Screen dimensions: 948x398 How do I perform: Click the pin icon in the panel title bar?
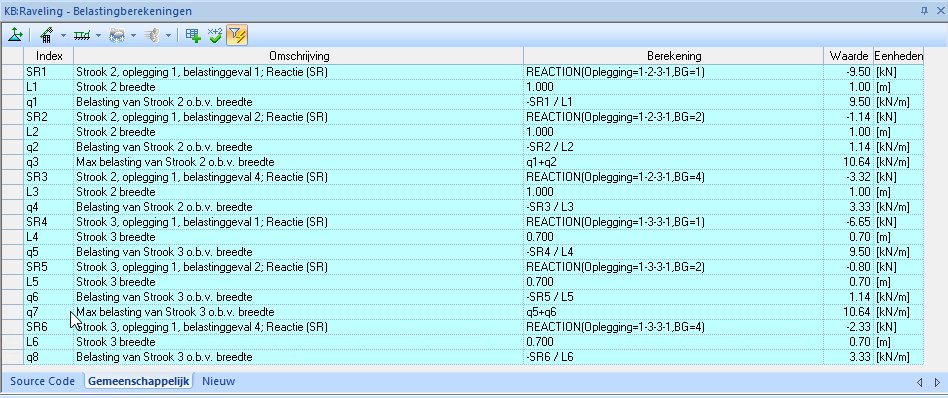(x=924, y=10)
